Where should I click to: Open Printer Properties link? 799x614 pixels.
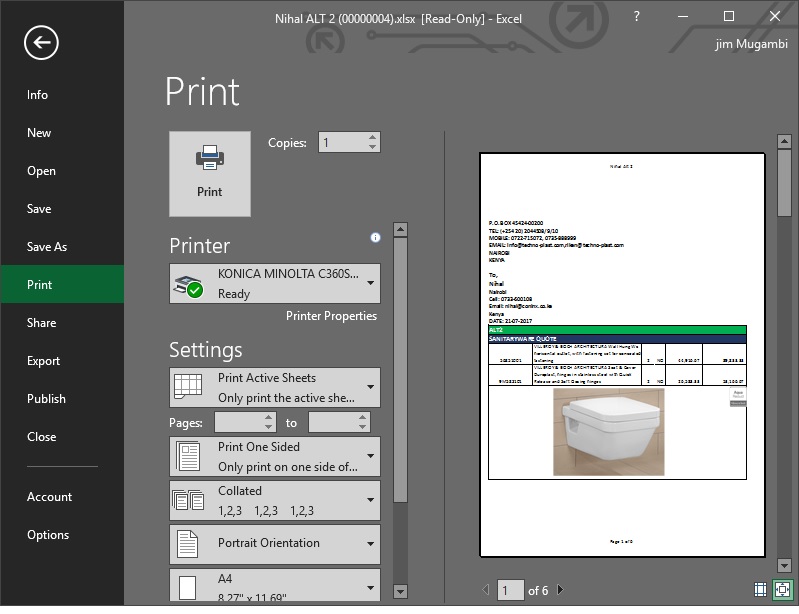(331, 316)
